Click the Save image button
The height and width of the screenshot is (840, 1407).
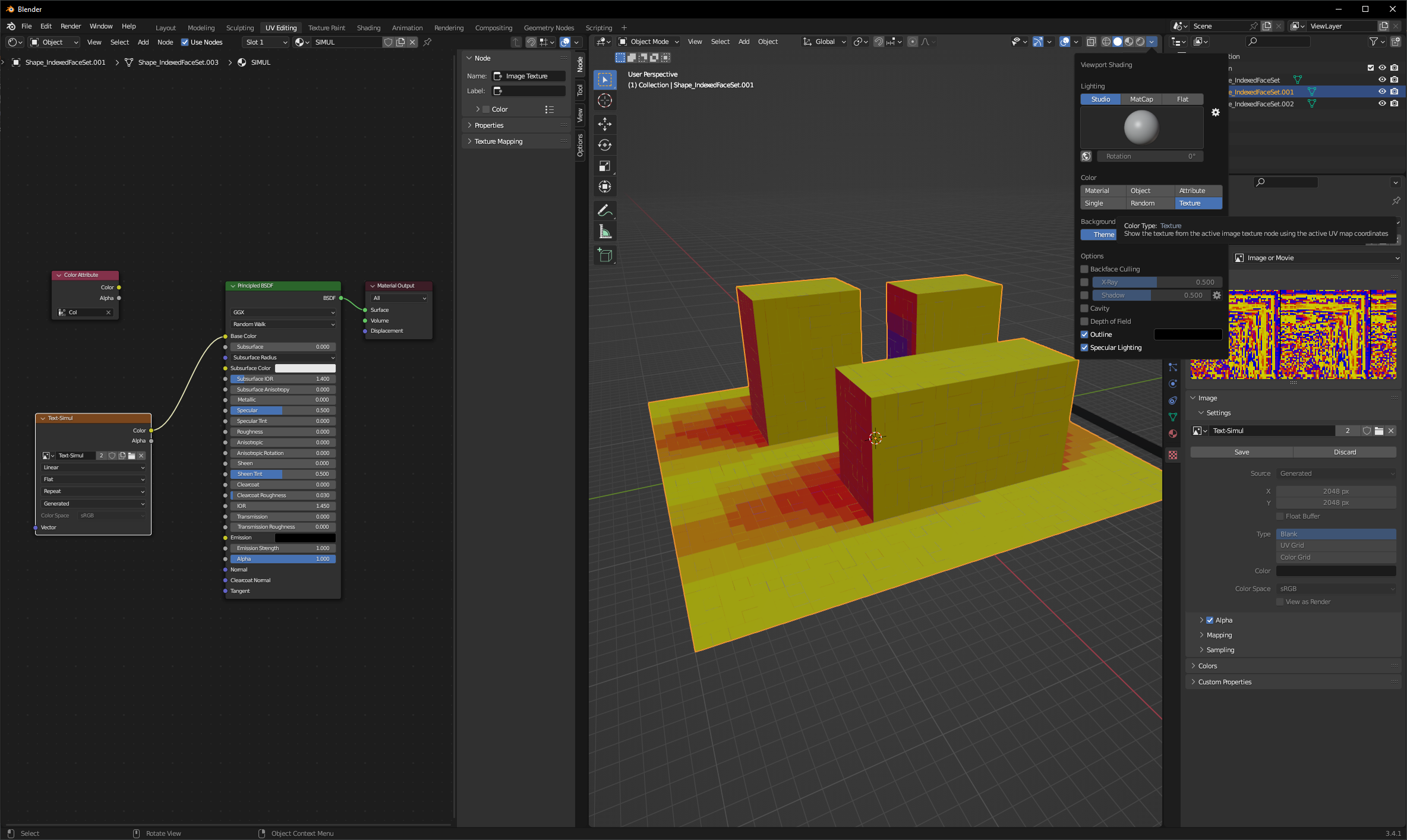(x=1241, y=452)
